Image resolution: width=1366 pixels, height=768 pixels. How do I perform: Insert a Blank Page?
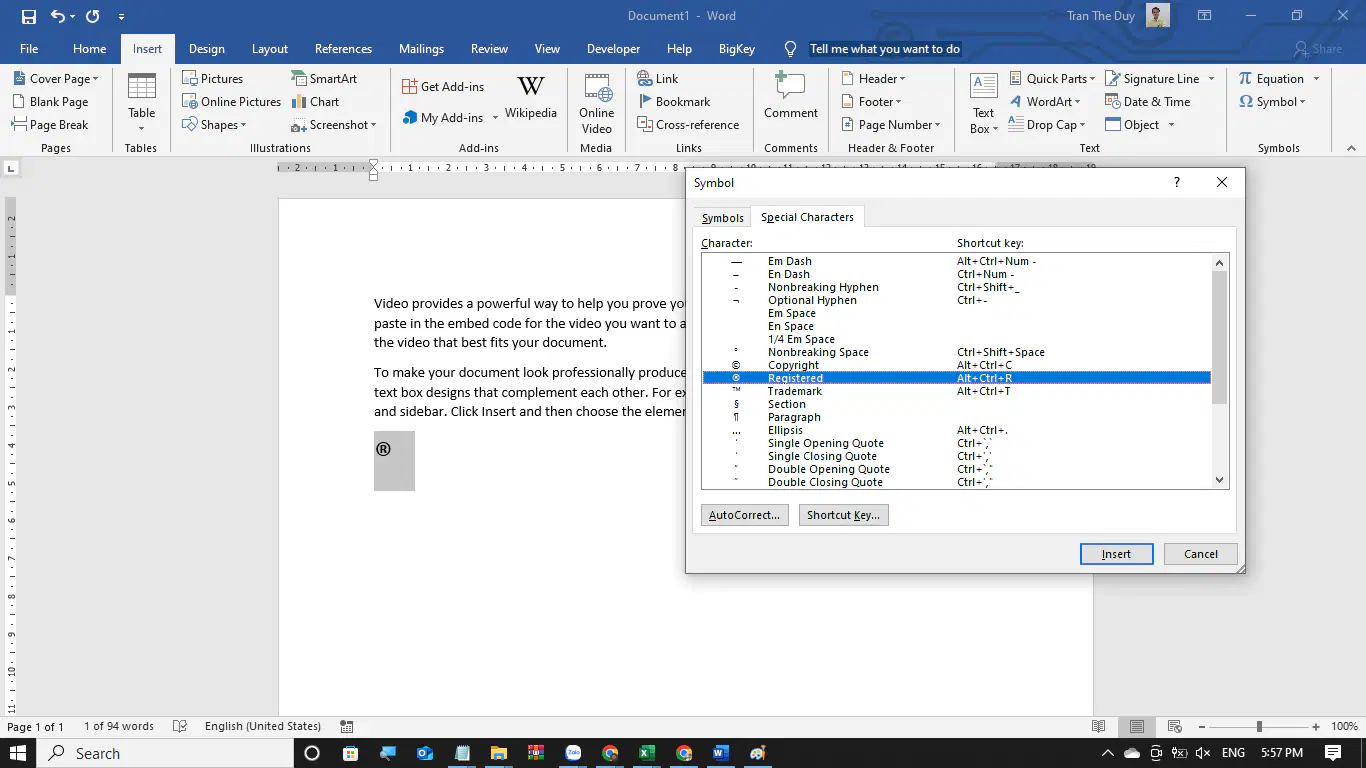click(x=50, y=102)
